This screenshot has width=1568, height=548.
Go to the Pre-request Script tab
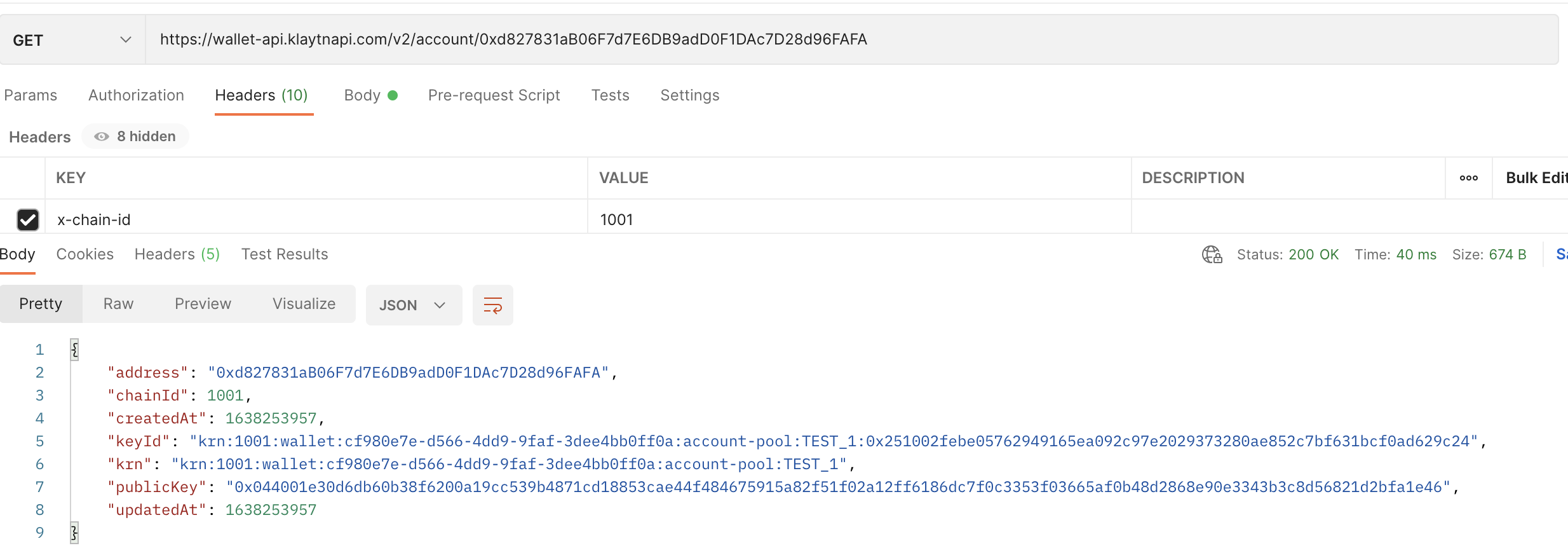pyautogui.click(x=494, y=95)
